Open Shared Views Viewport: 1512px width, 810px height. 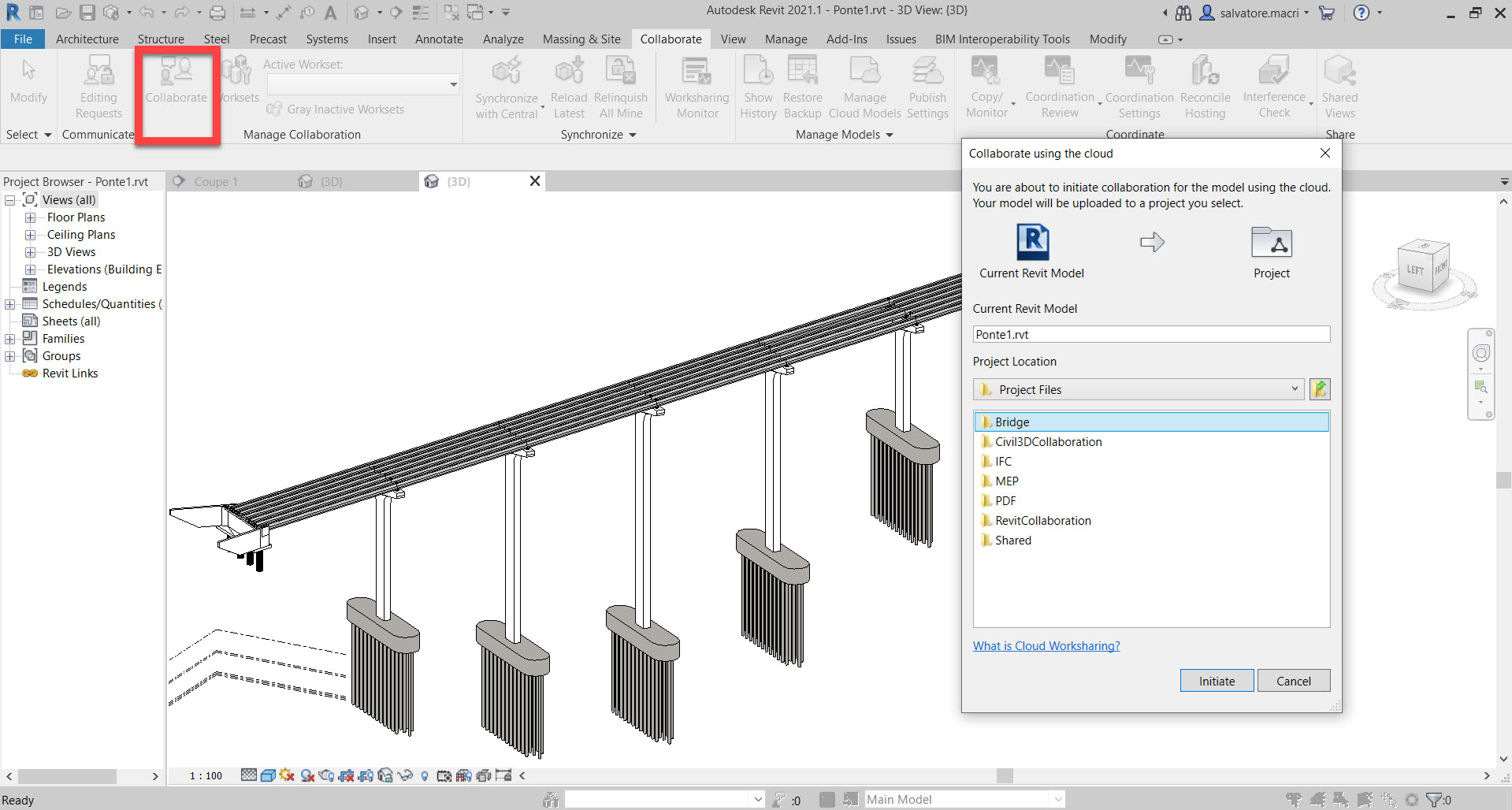(1339, 87)
